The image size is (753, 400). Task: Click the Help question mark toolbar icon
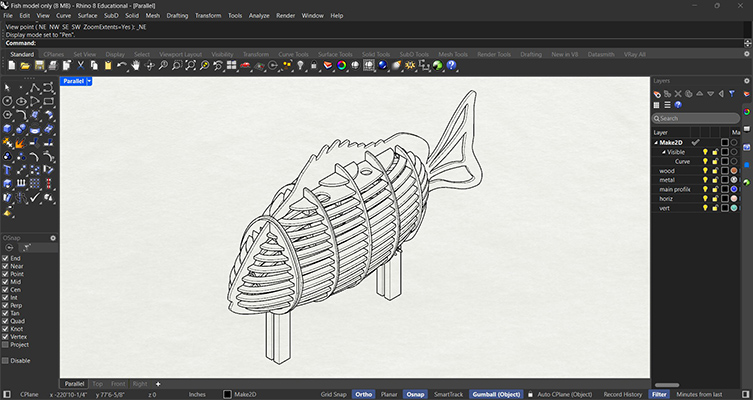(453, 66)
